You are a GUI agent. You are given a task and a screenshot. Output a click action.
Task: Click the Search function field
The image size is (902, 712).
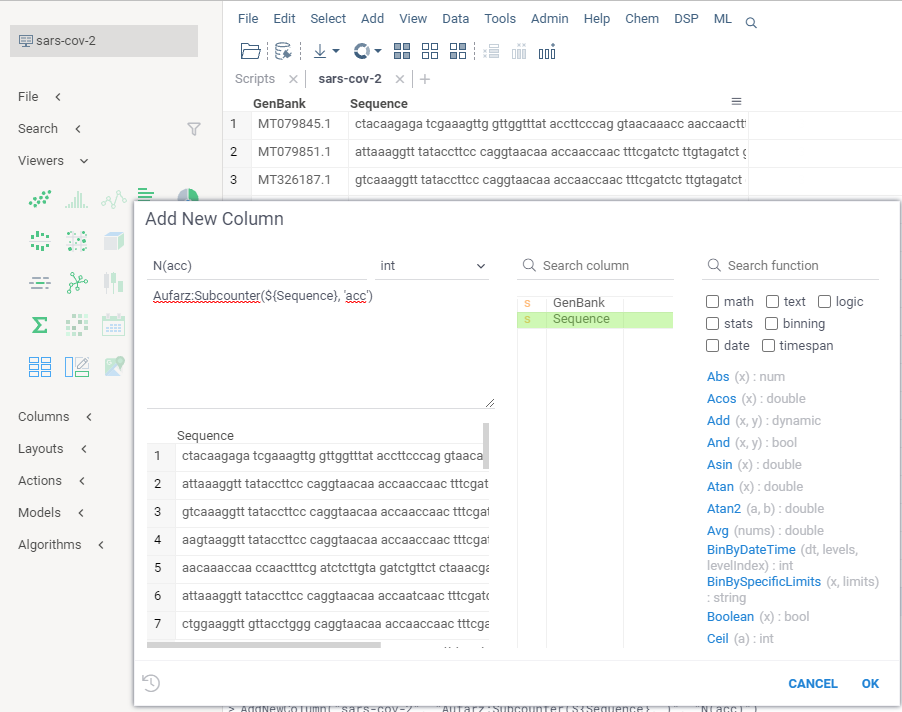tap(790, 266)
